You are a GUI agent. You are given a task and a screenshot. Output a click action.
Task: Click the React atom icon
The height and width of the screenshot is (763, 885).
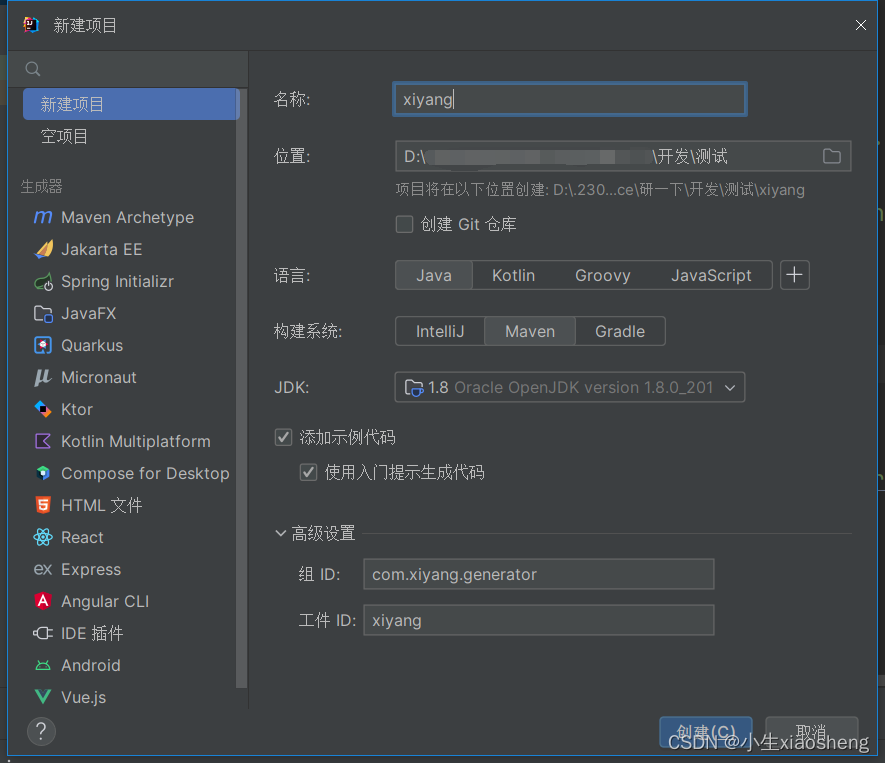coord(43,537)
